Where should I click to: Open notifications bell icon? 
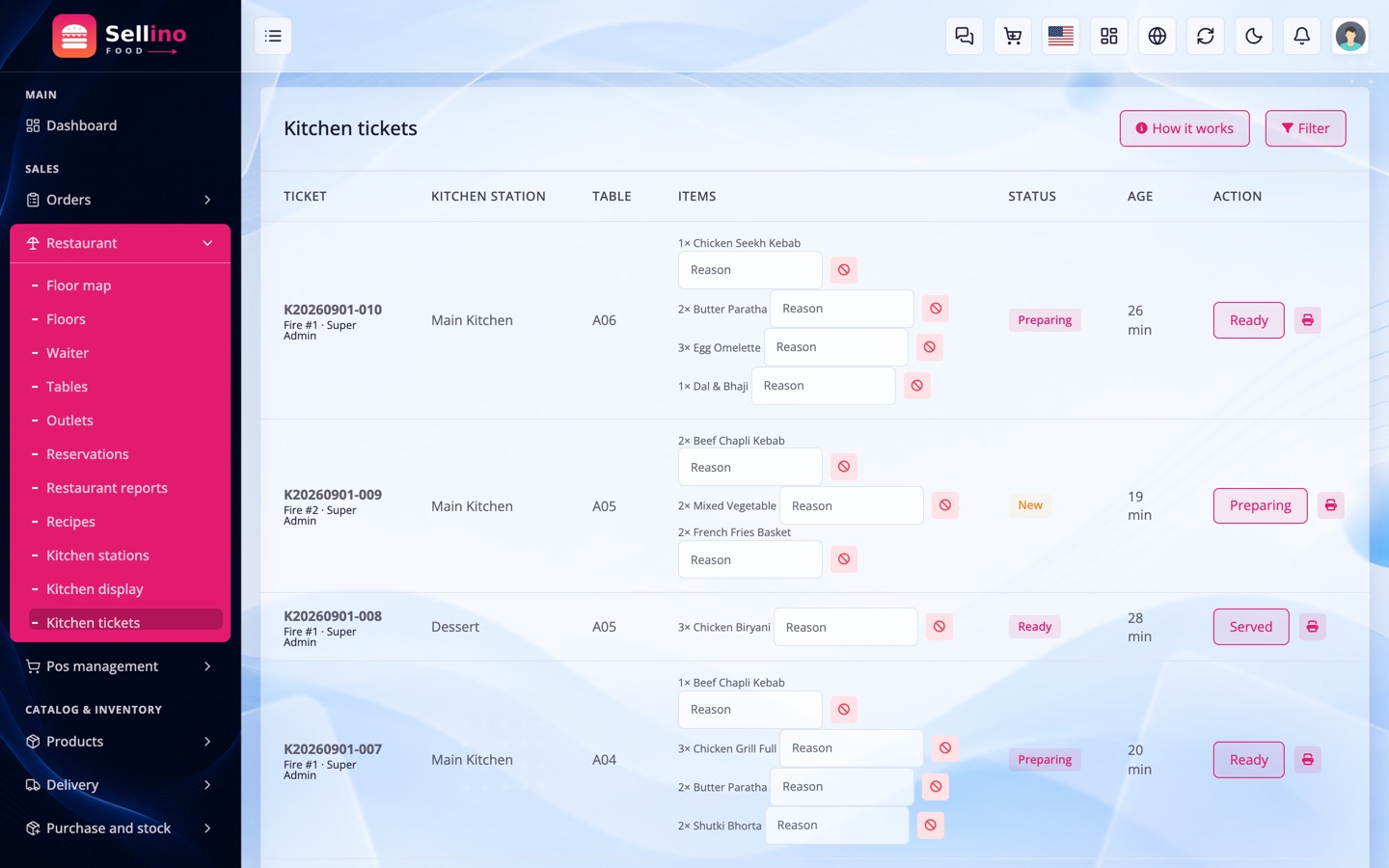click(x=1302, y=36)
